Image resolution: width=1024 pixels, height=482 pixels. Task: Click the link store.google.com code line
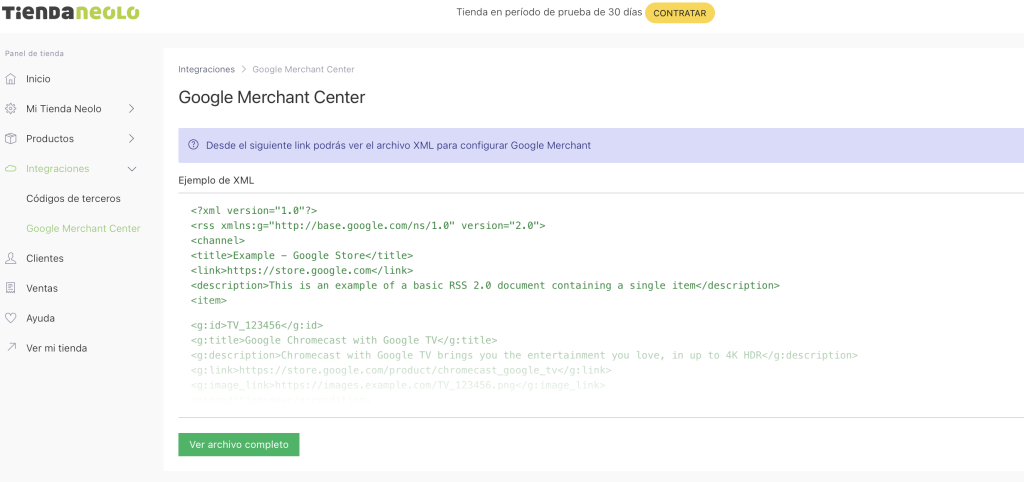[302, 270]
